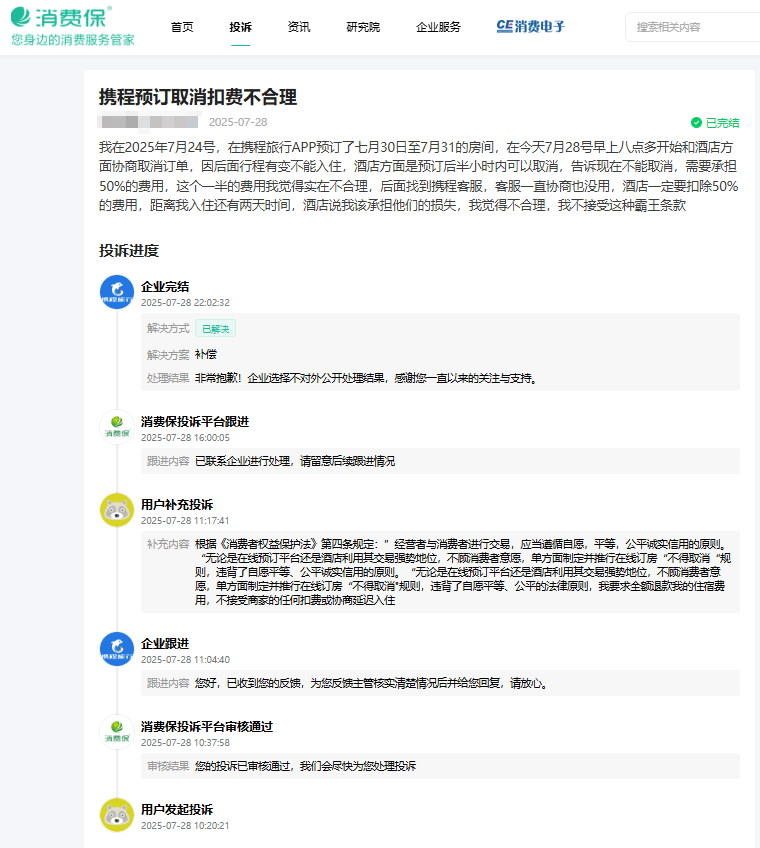Click the text 已联系企业进行处理

(x=295, y=461)
